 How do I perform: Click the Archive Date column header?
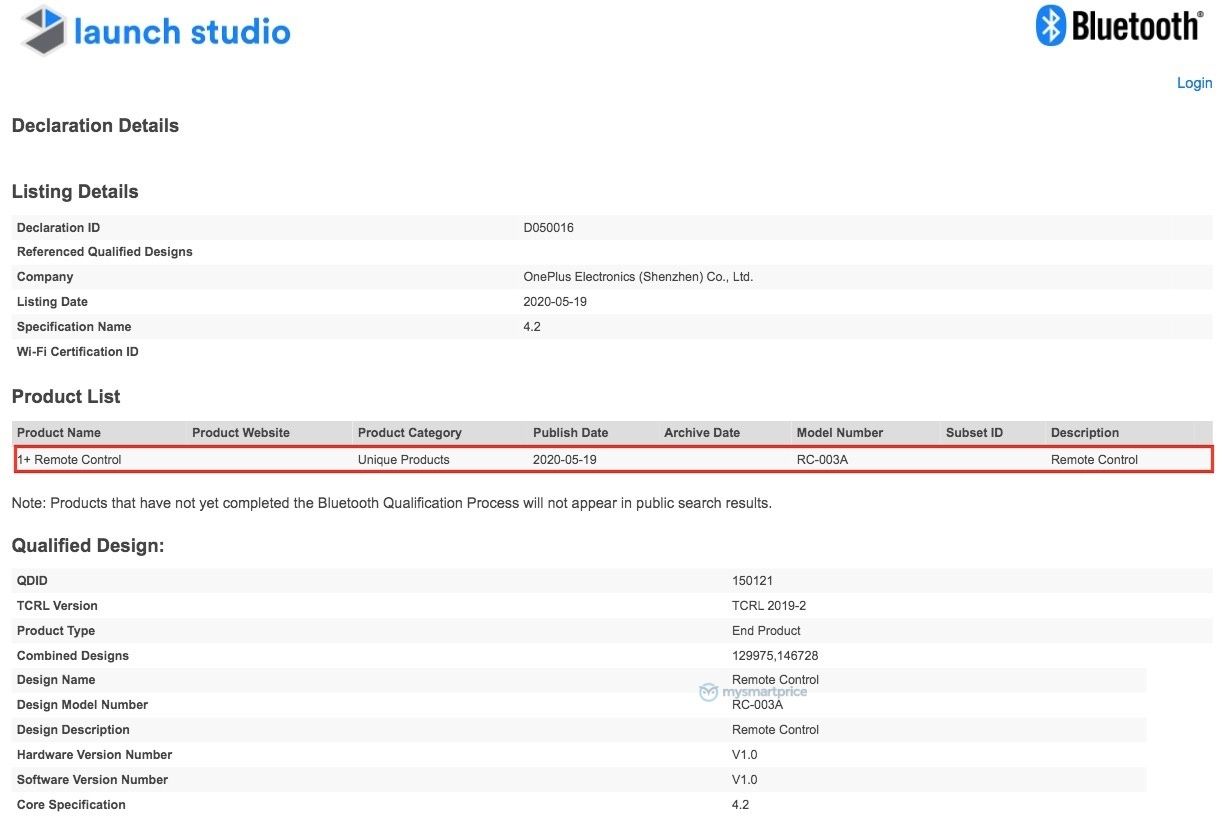(701, 433)
